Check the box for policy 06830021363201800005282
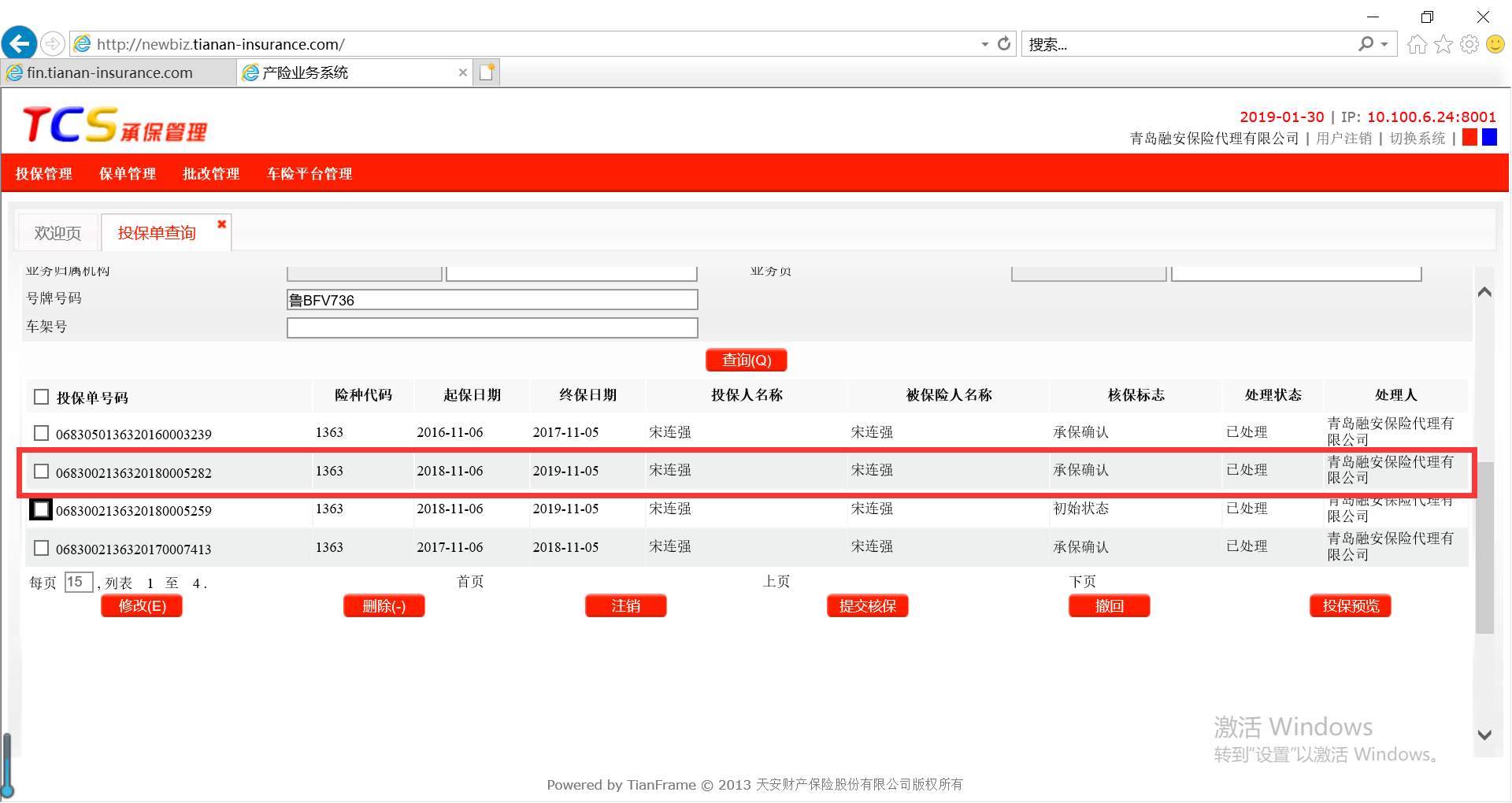The width and height of the screenshot is (1512, 803). 42,472
